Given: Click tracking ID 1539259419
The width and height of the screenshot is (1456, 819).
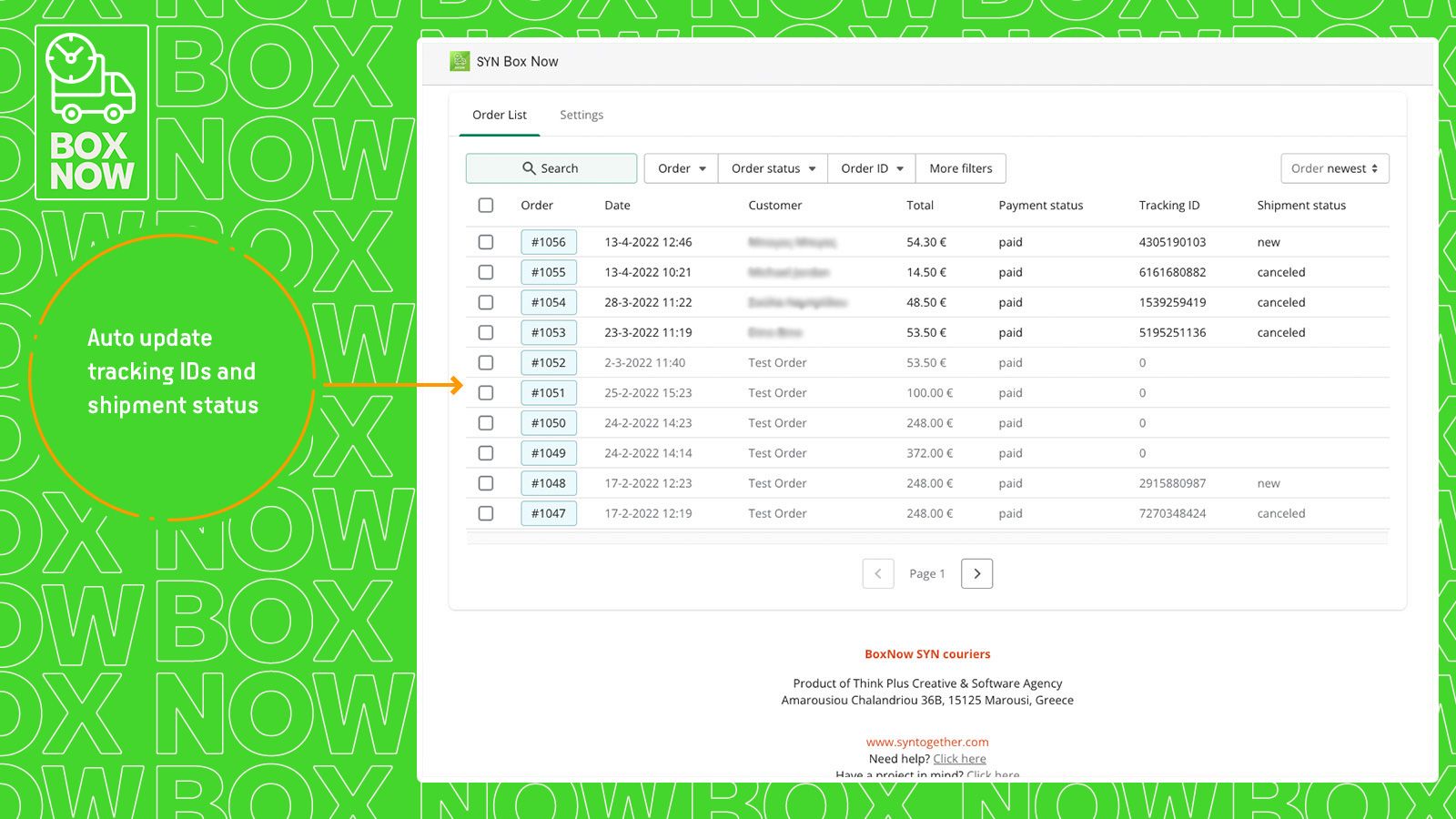Looking at the screenshot, I should (x=1172, y=302).
